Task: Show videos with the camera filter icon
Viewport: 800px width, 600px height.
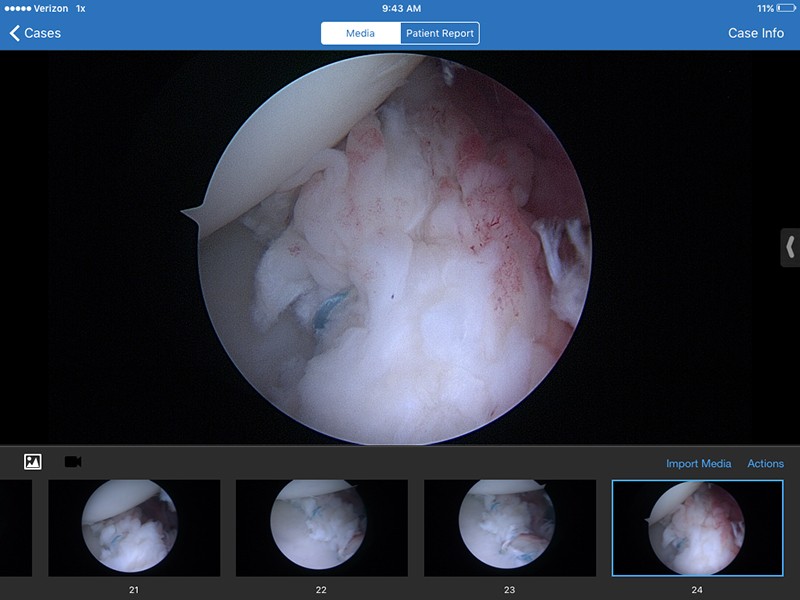Action: (x=73, y=462)
